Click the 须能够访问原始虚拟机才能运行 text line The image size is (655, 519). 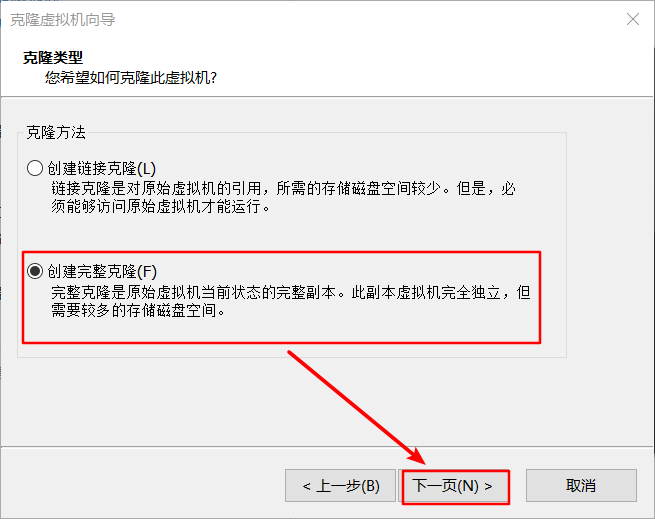click(x=161, y=206)
